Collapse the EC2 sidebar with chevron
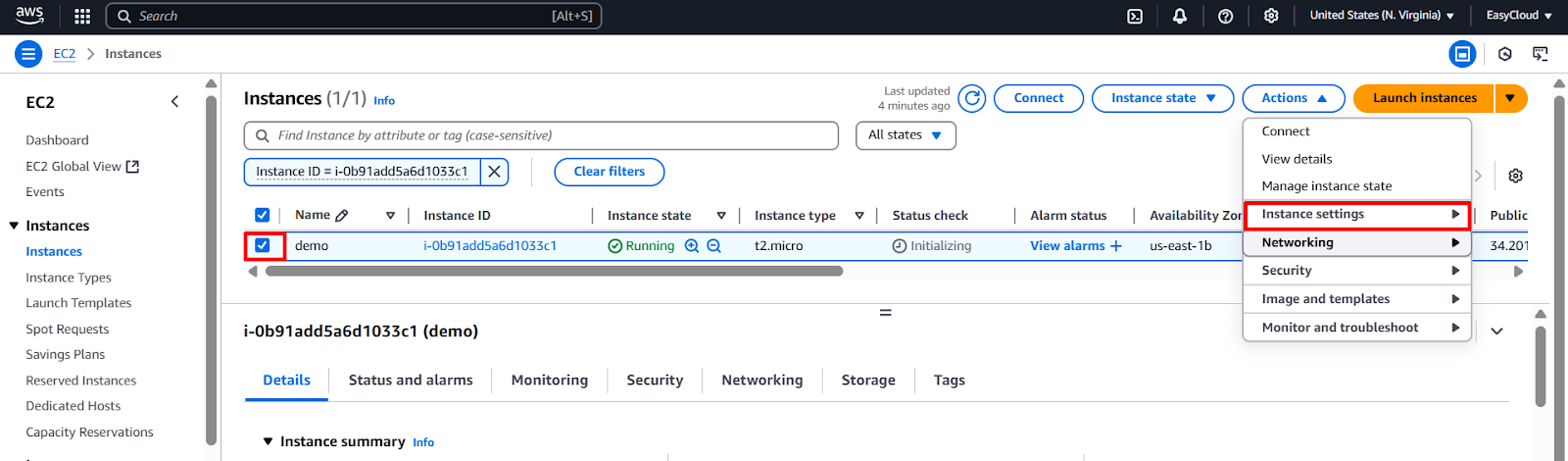 click(174, 101)
